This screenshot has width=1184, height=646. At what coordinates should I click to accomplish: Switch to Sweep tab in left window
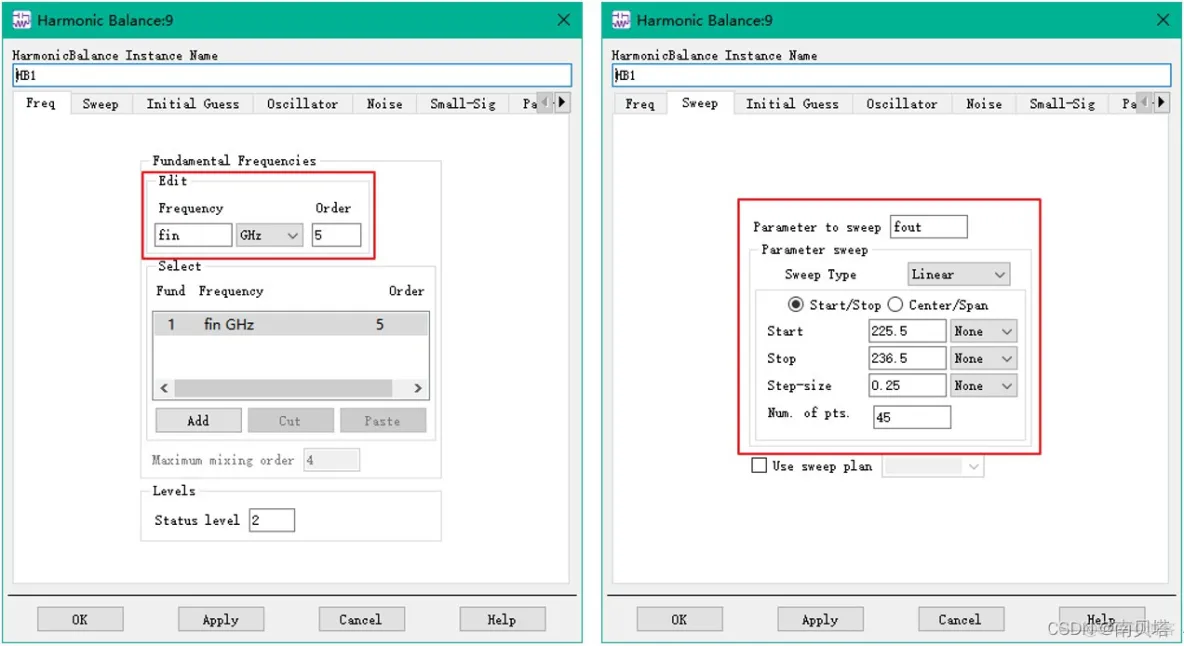[x=100, y=104]
